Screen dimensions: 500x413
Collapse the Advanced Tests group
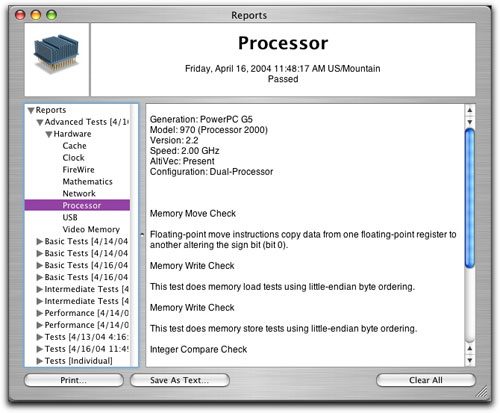40,122
